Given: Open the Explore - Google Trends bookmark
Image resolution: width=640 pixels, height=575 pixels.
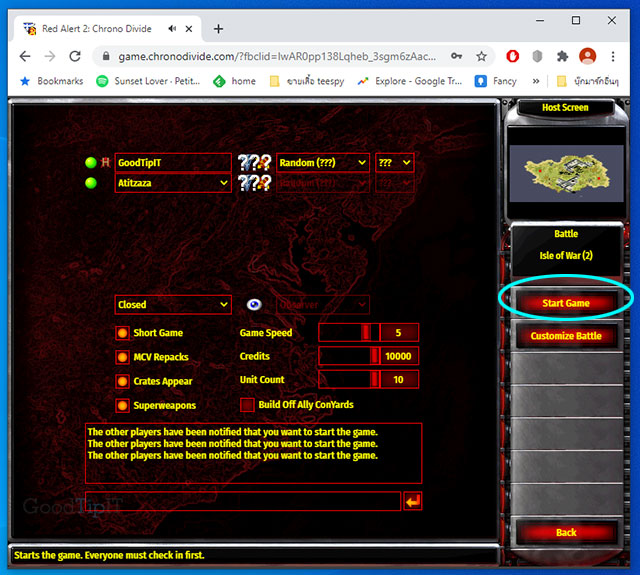Looking at the screenshot, I should pos(410,81).
